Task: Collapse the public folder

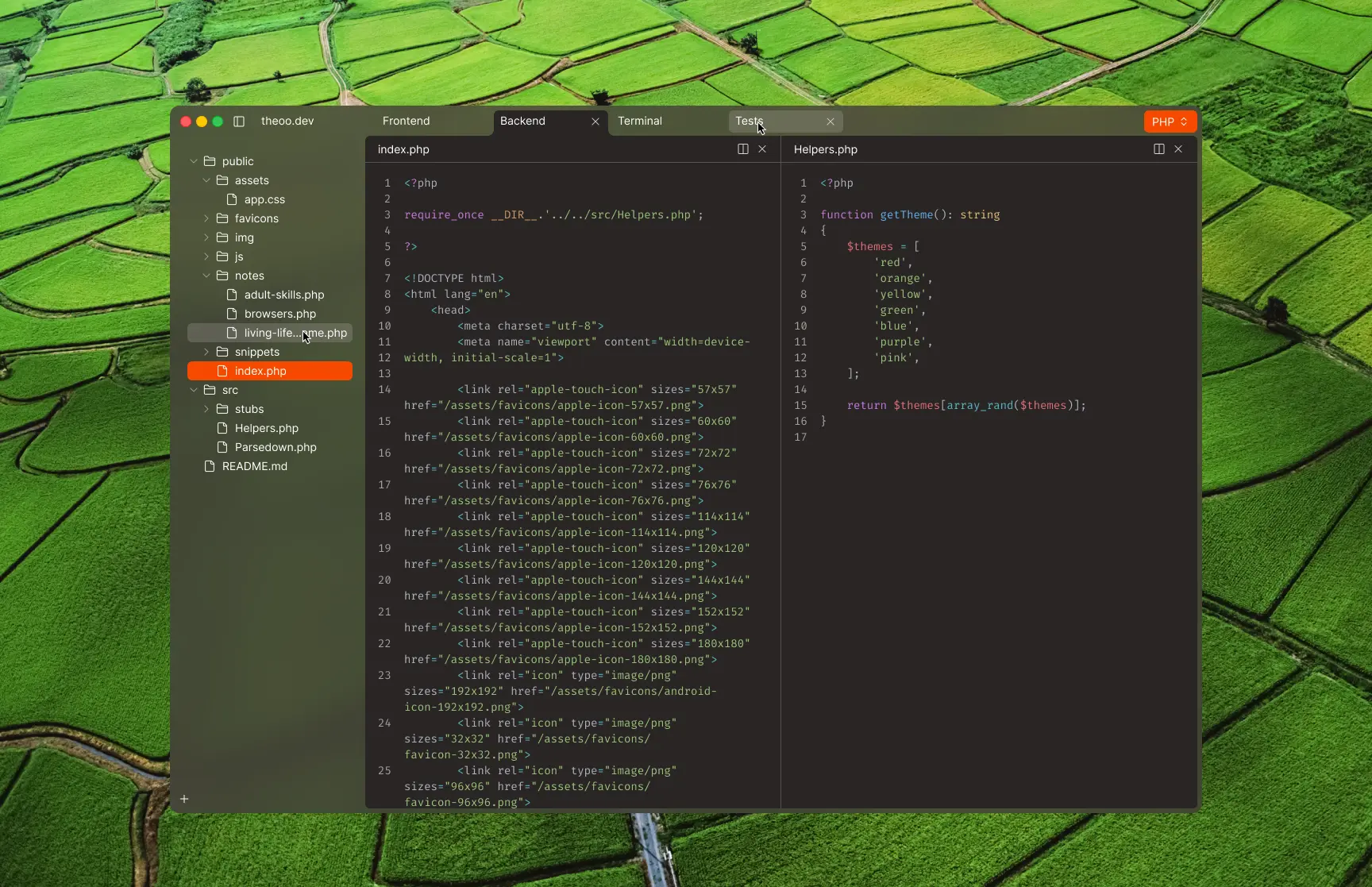Action: (x=194, y=161)
